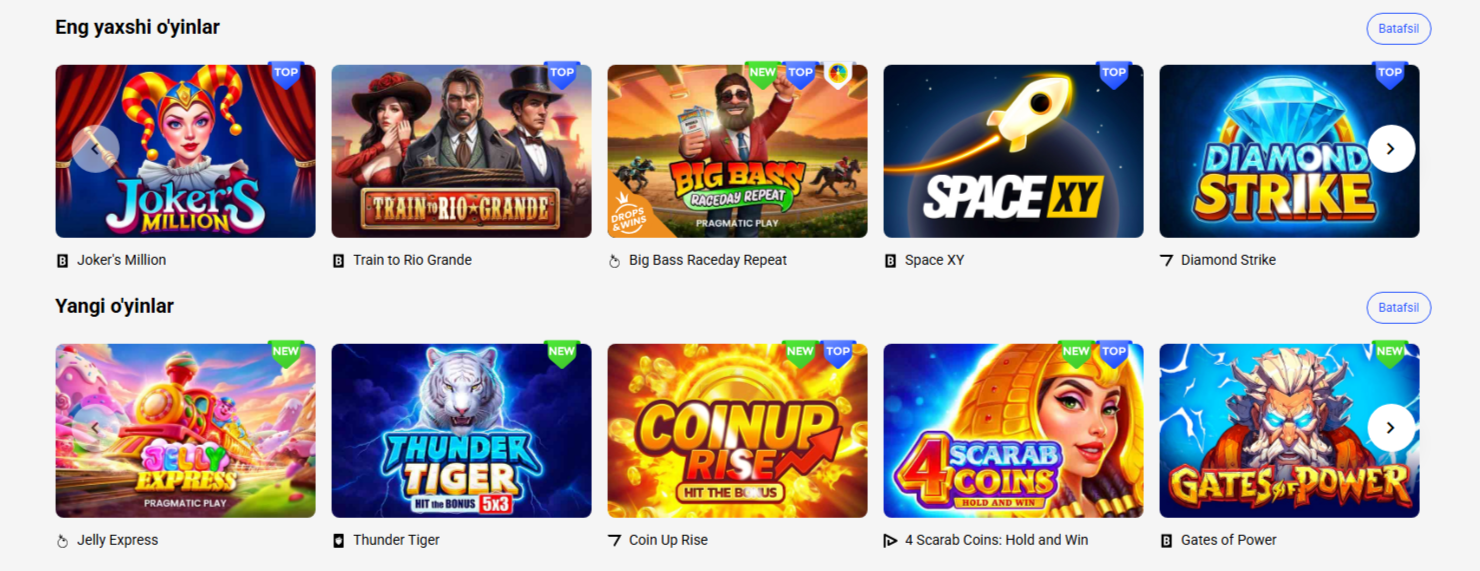Click provider icon beside 4 Scarab Coins label
Viewport: 1480px width, 571px height.
[891, 541]
